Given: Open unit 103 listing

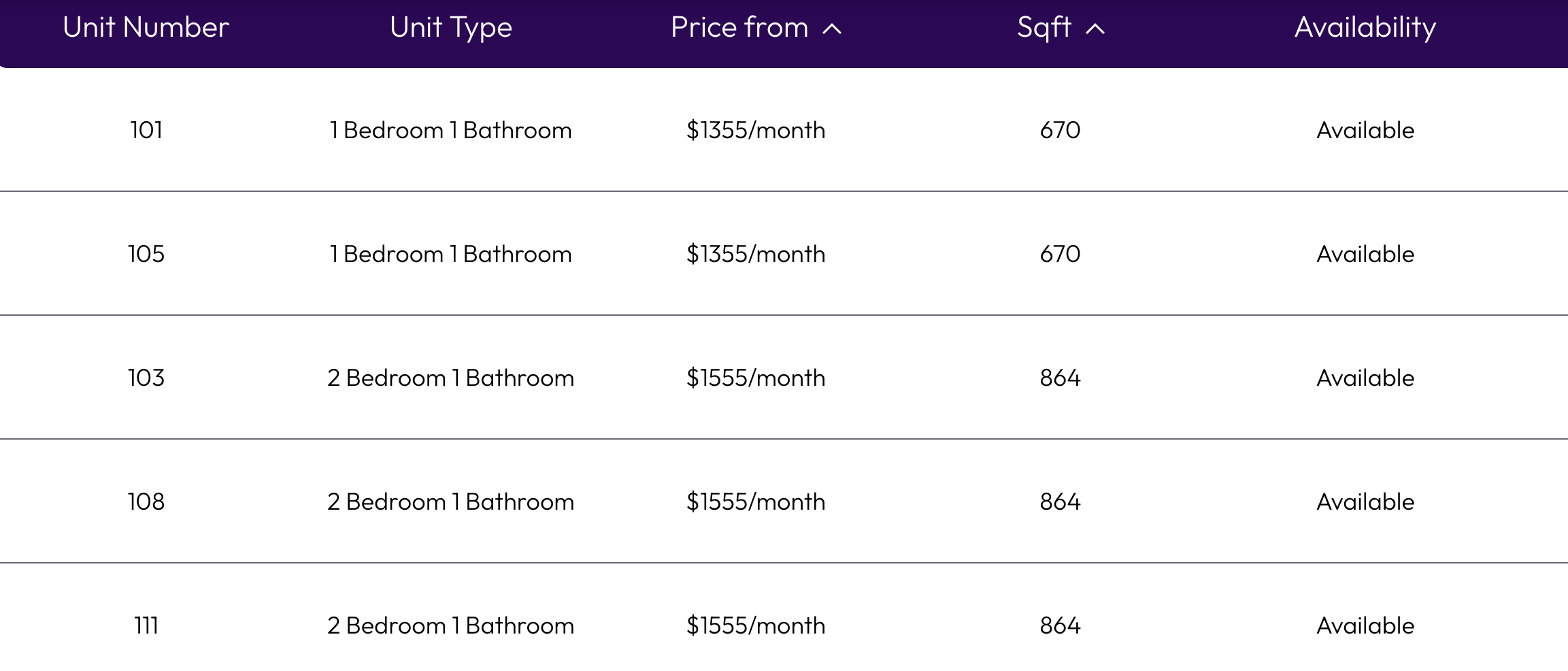Looking at the screenshot, I should click(x=146, y=378).
